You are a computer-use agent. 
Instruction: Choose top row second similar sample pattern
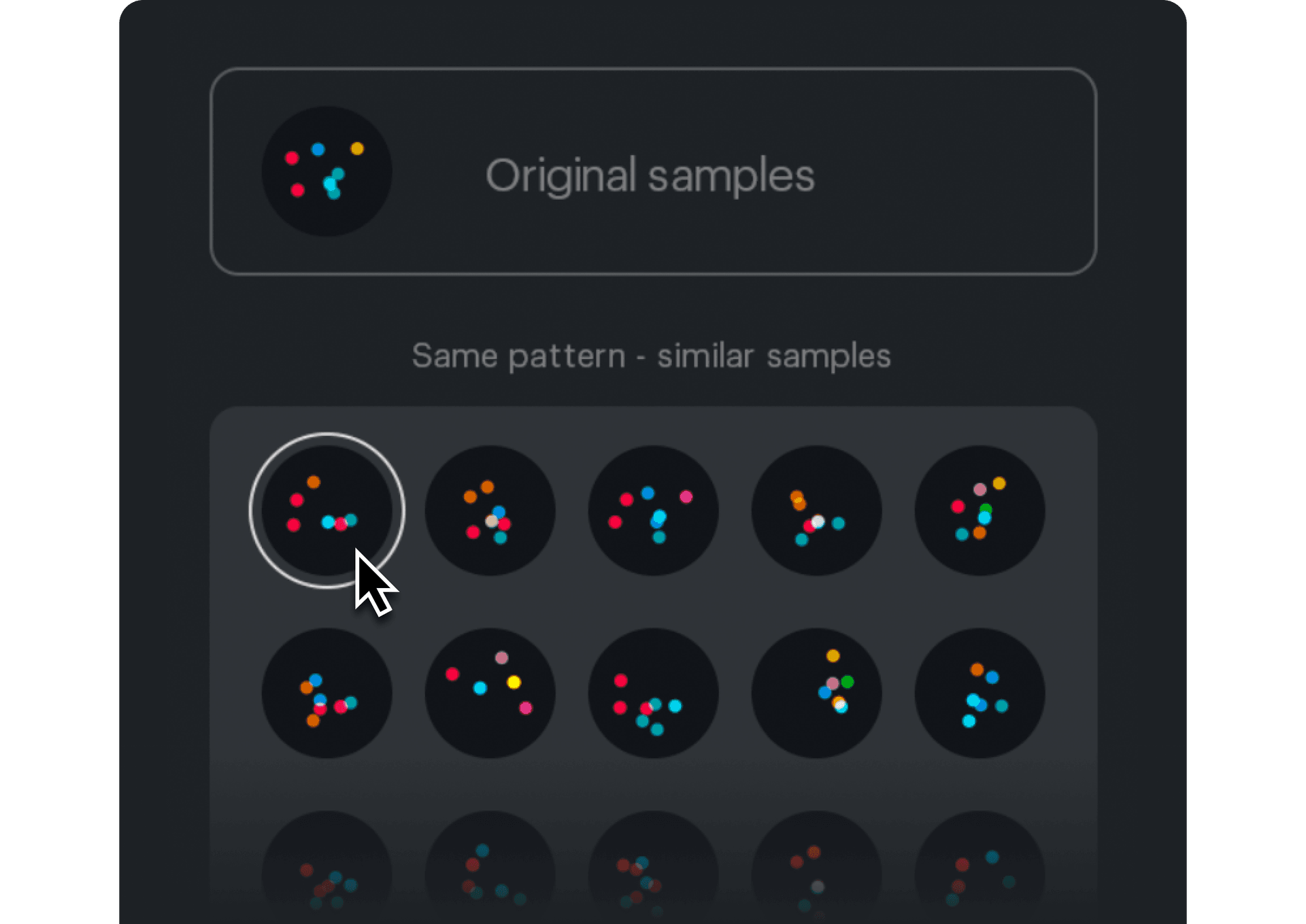coord(490,510)
